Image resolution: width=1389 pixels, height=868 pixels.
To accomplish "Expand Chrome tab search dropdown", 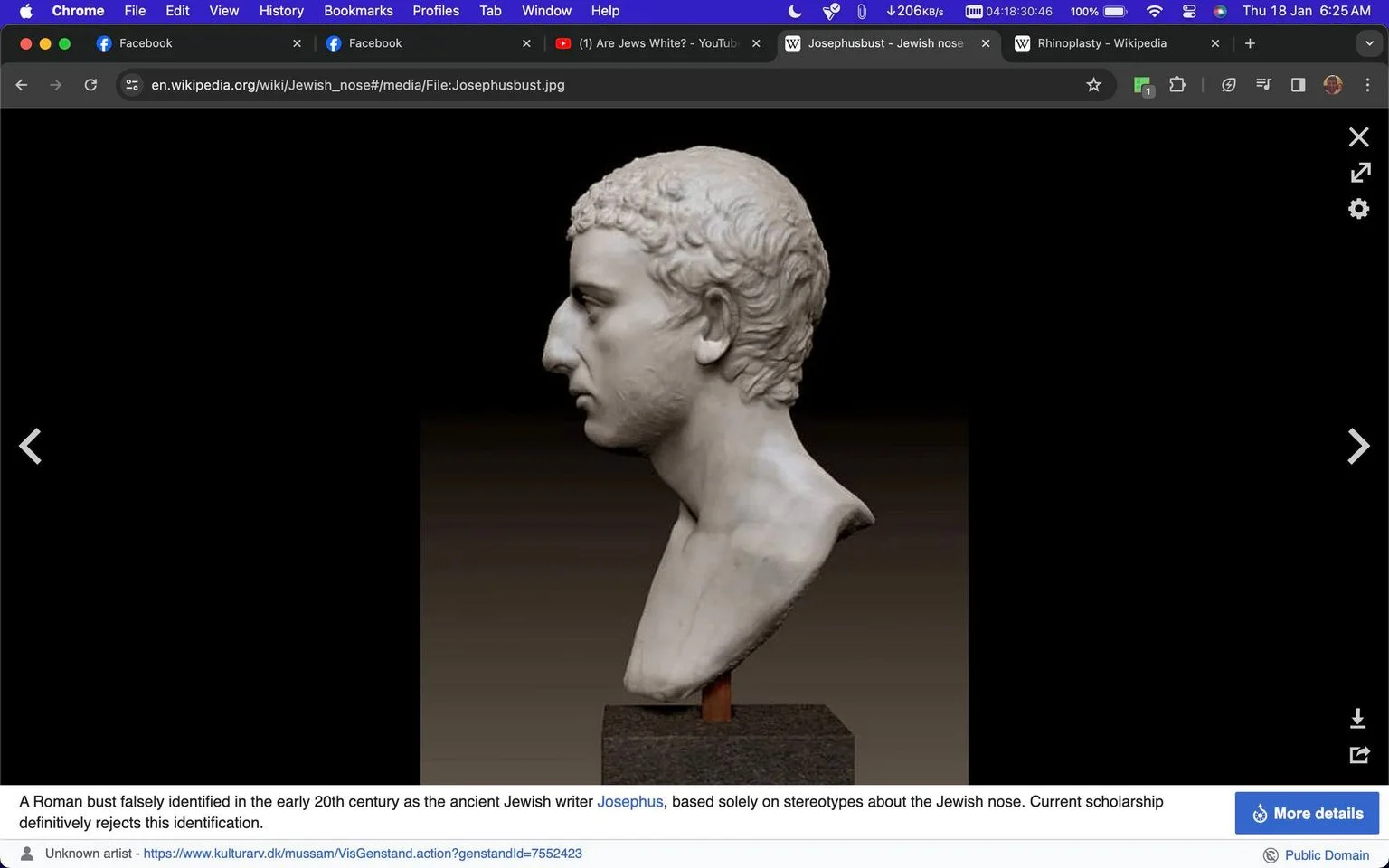I will click(x=1368, y=43).
